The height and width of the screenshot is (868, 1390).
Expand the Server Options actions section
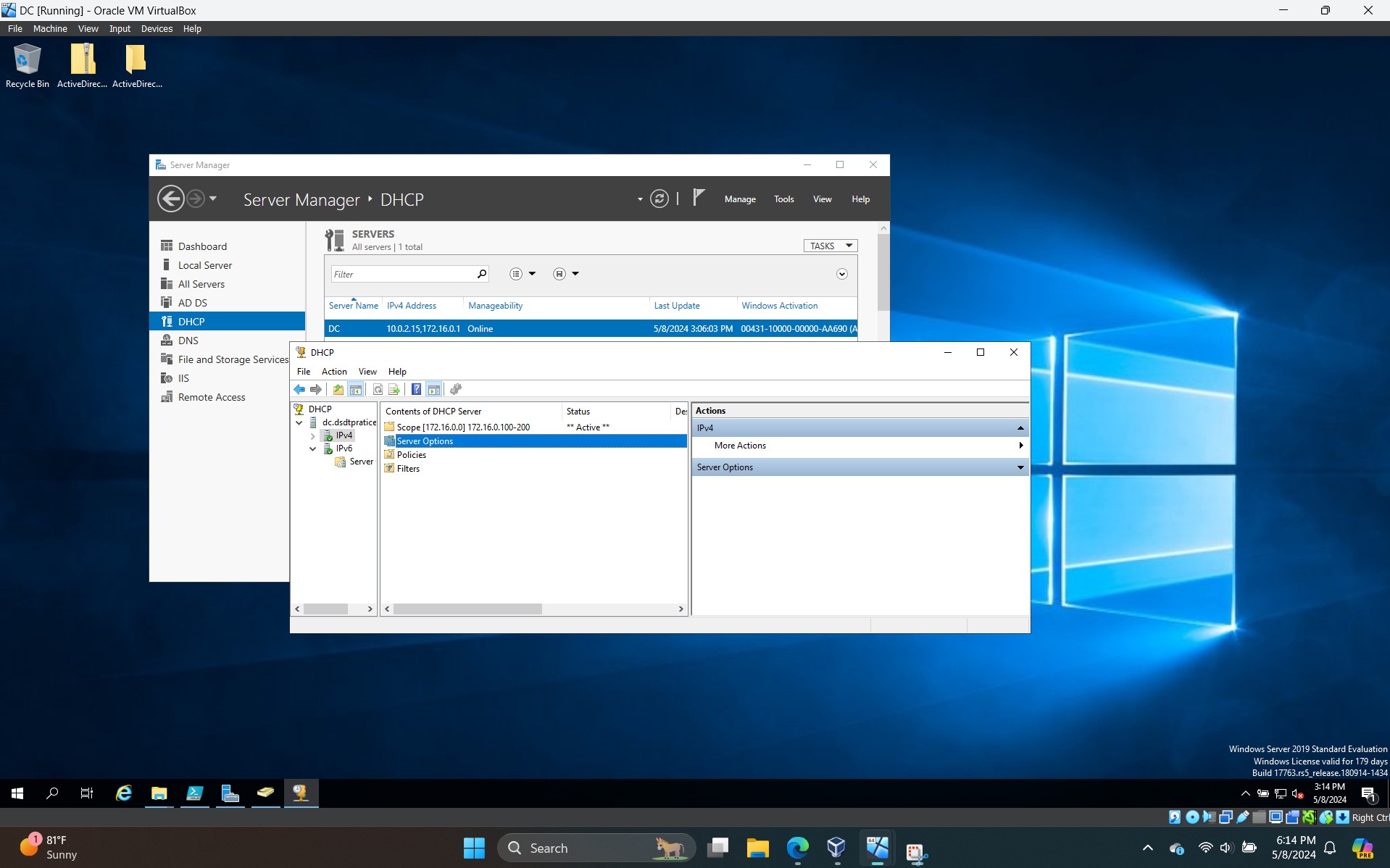pyautogui.click(x=1021, y=467)
